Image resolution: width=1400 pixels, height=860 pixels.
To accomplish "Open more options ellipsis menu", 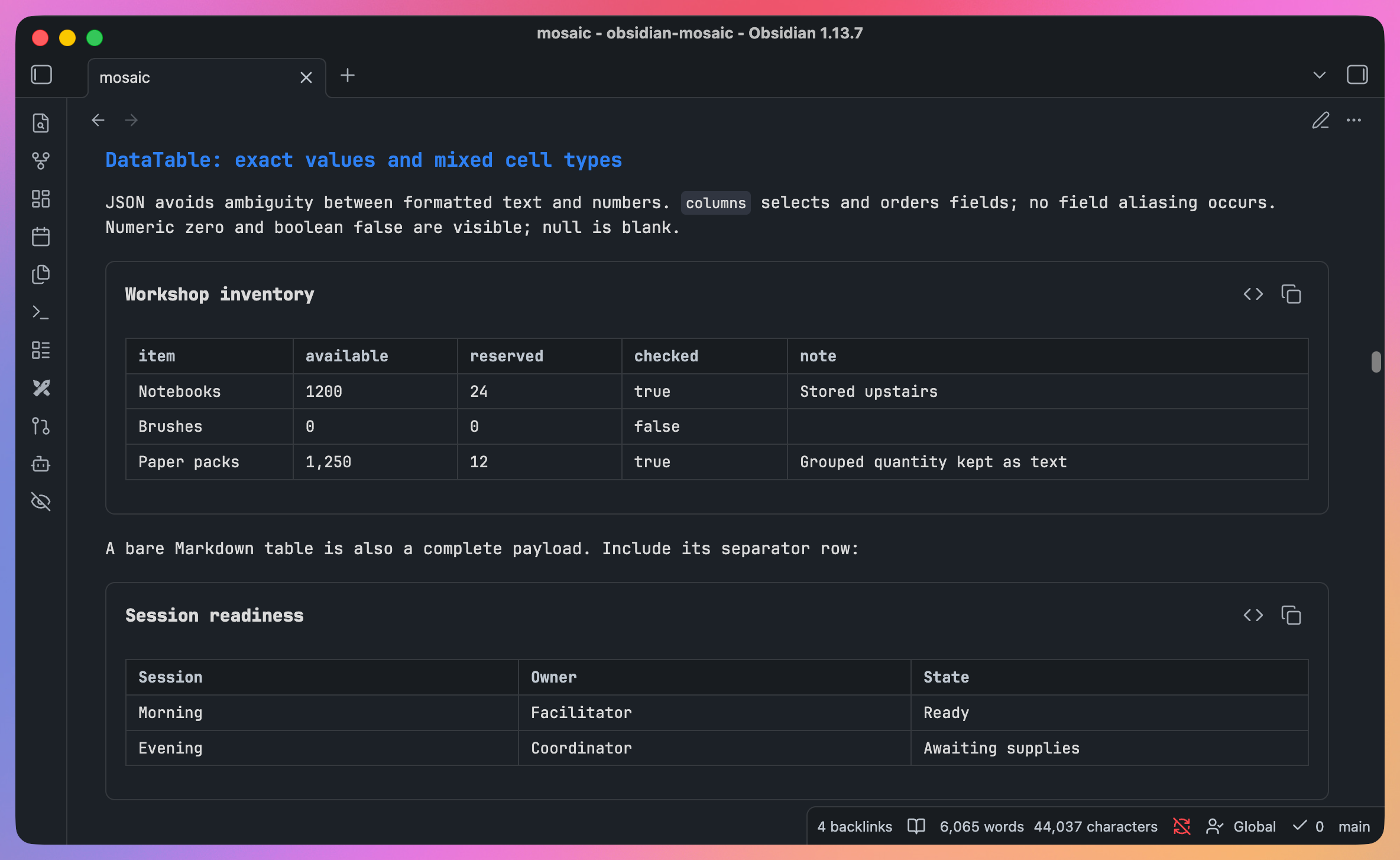I will (1354, 120).
